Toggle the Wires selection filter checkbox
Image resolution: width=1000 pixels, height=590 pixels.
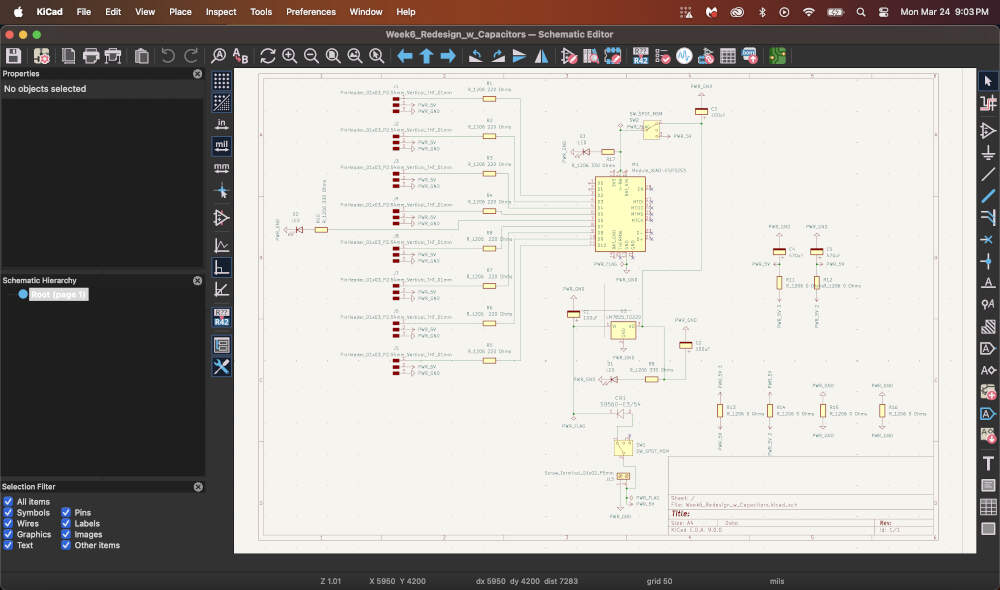pyautogui.click(x=8, y=523)
